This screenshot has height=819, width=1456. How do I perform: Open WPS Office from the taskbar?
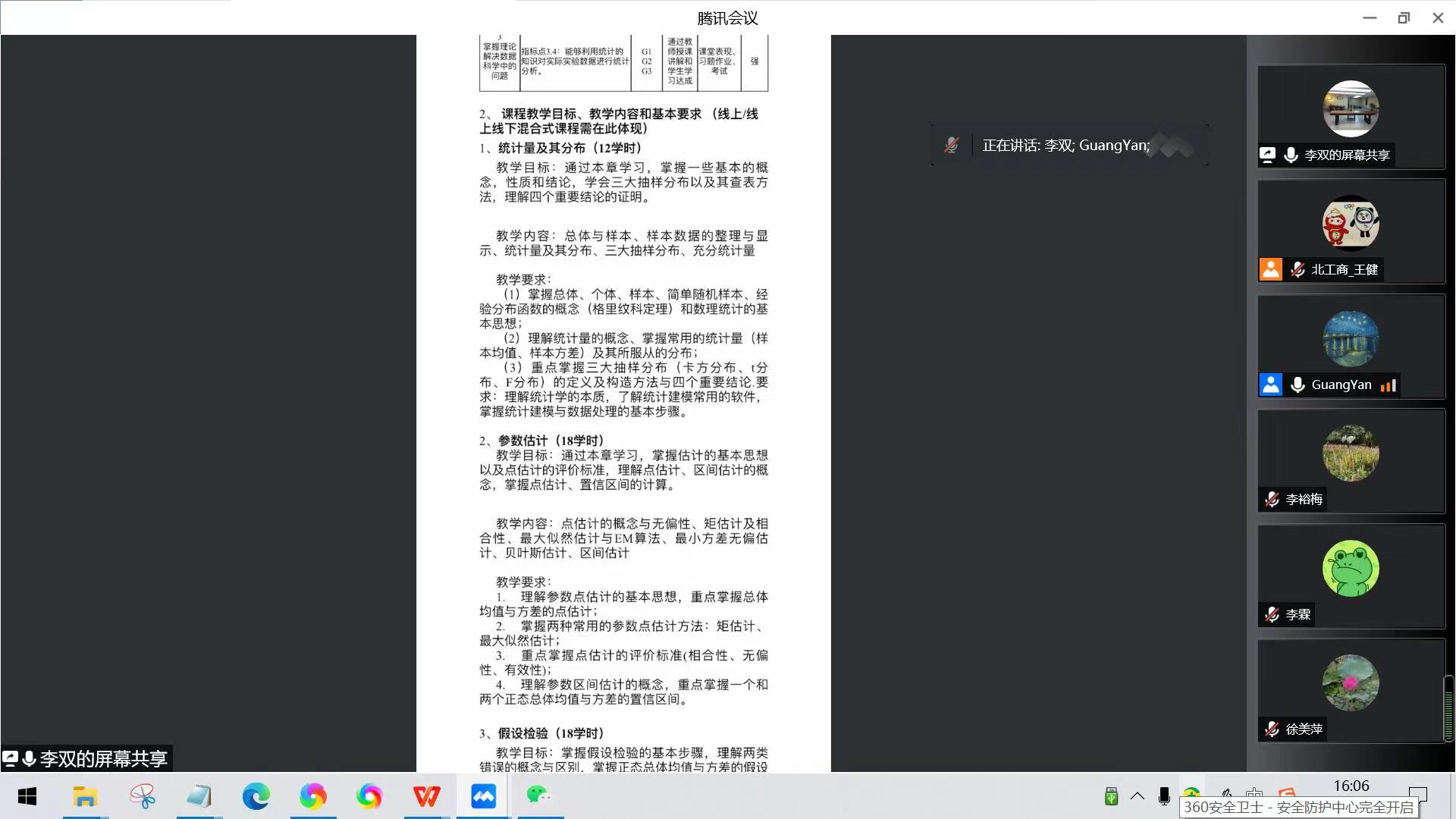pyautogui.click(x=426, y=796)
